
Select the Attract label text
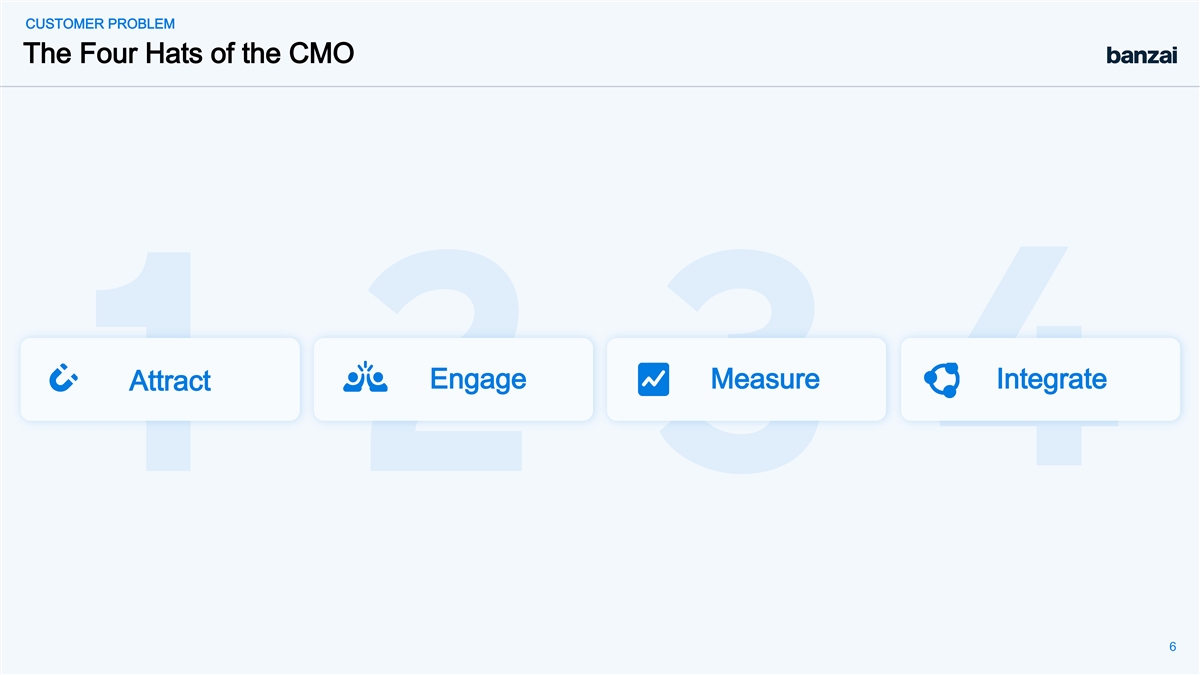pos(170,381)
